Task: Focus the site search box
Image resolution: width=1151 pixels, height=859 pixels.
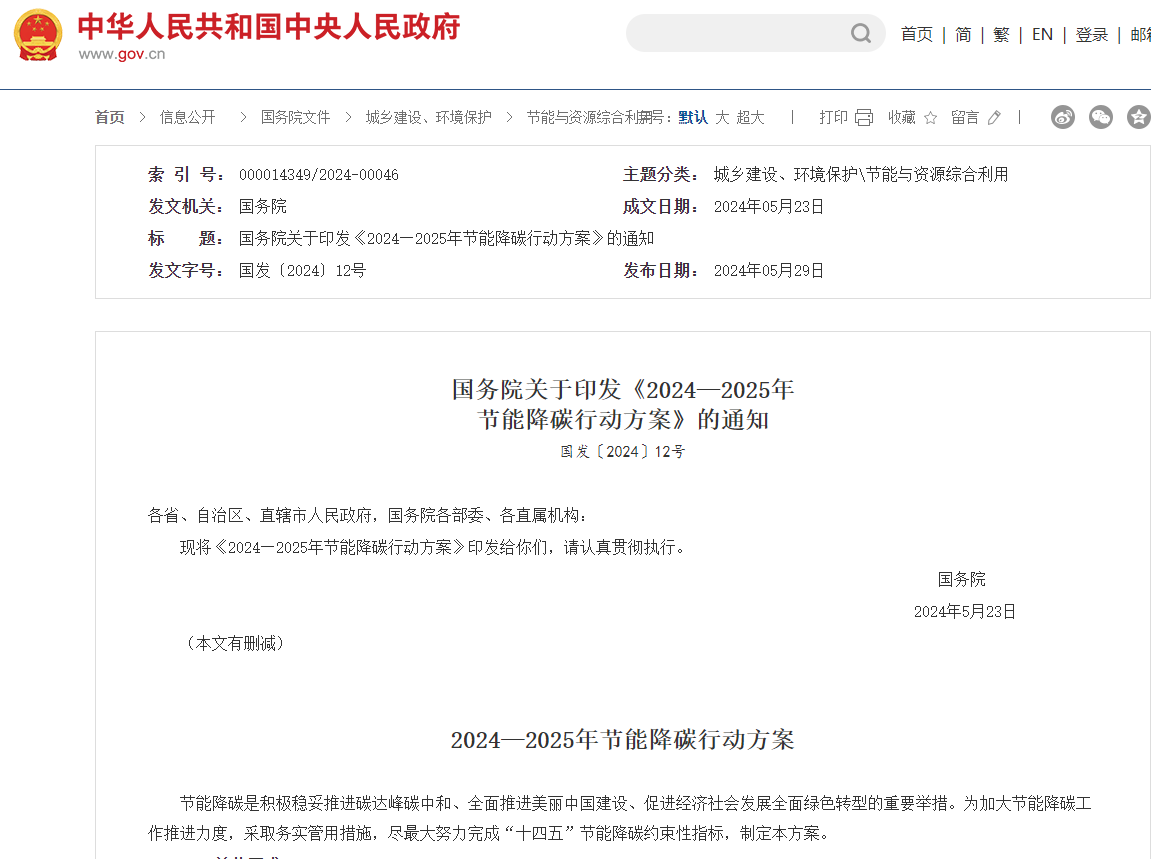Action: coord(755,33)
